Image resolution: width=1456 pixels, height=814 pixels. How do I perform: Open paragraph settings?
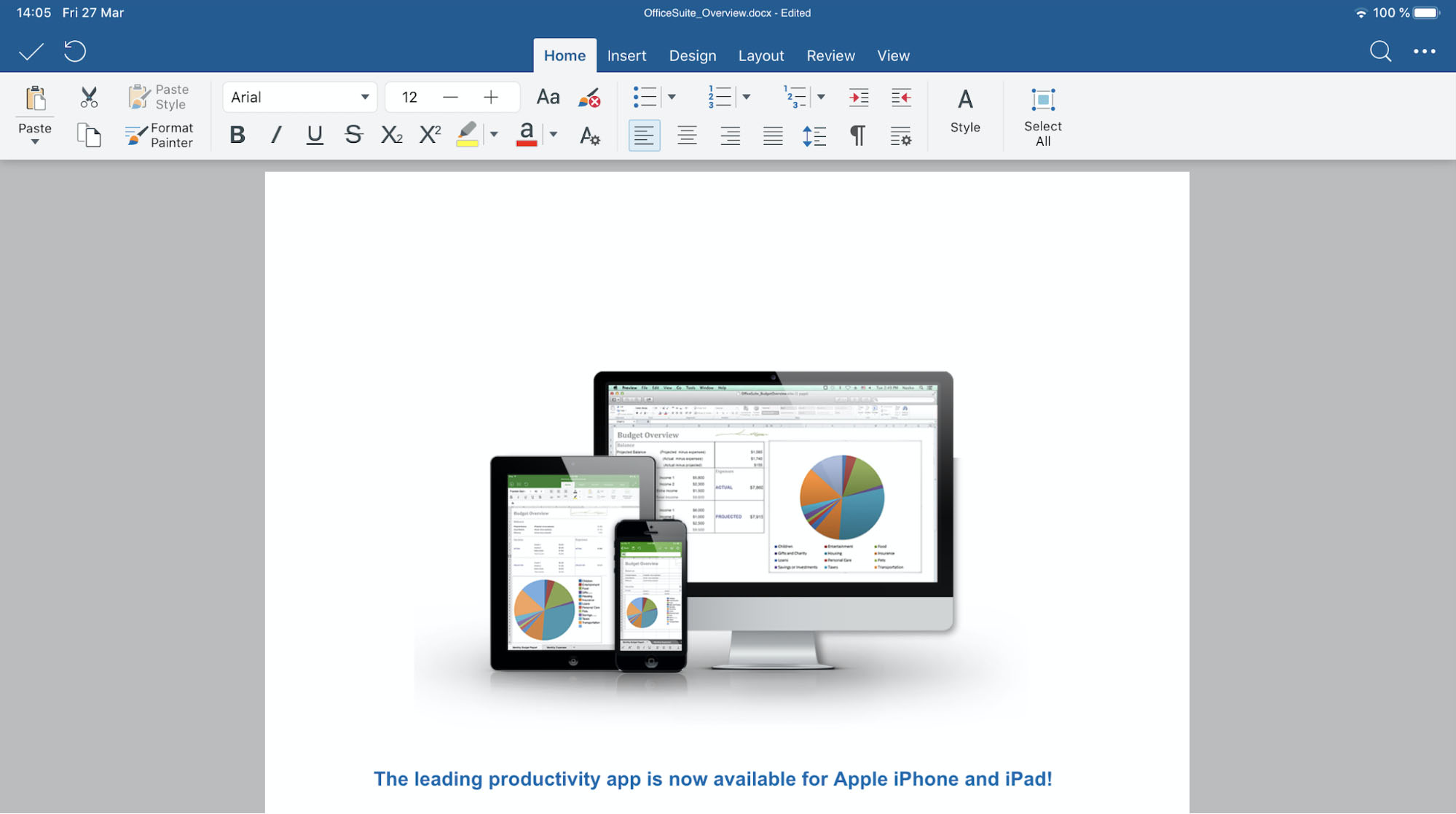(x=901, y=136)
